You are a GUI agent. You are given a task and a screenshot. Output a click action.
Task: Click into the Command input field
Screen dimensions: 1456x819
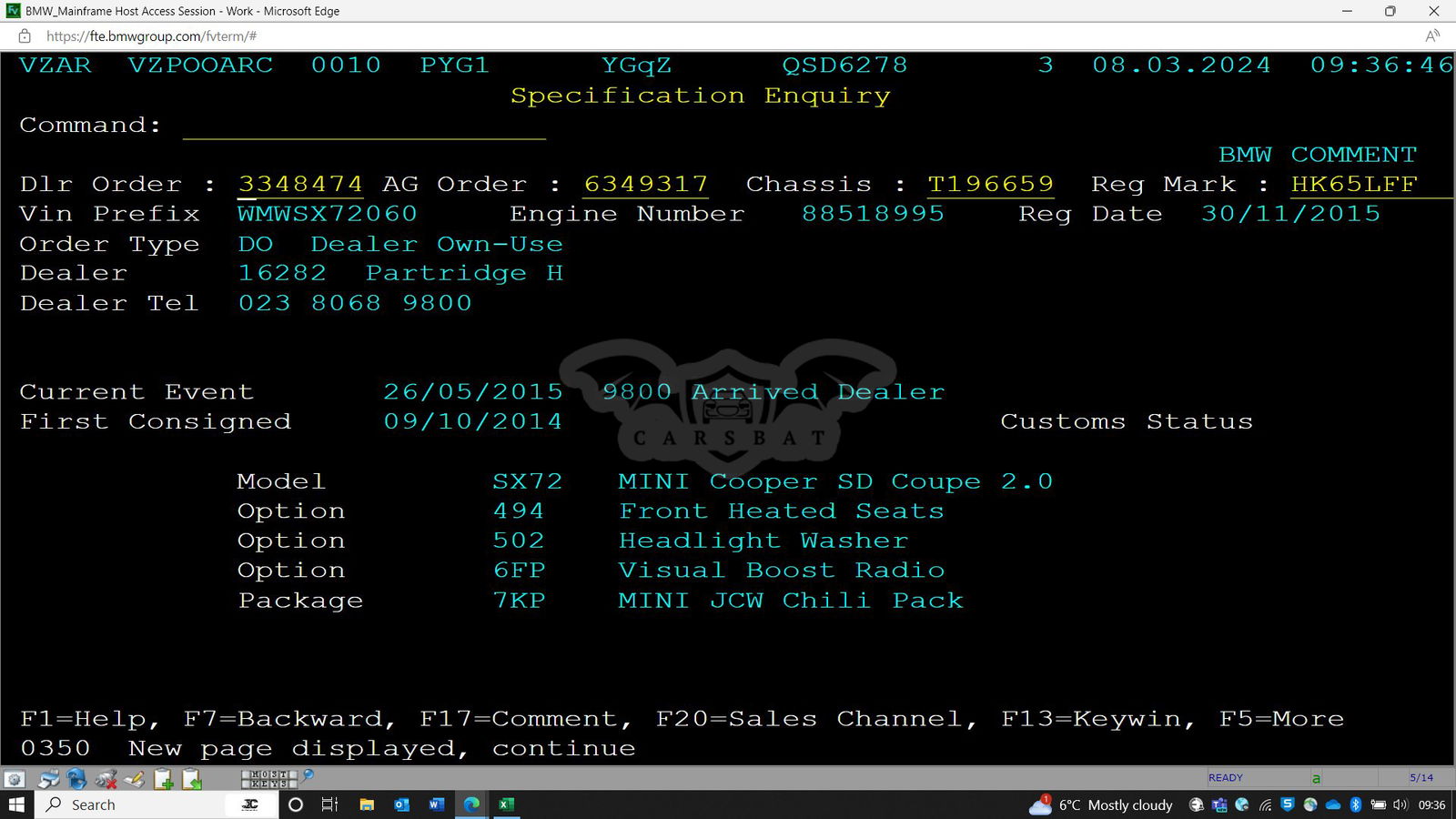[x=364, y=126]
